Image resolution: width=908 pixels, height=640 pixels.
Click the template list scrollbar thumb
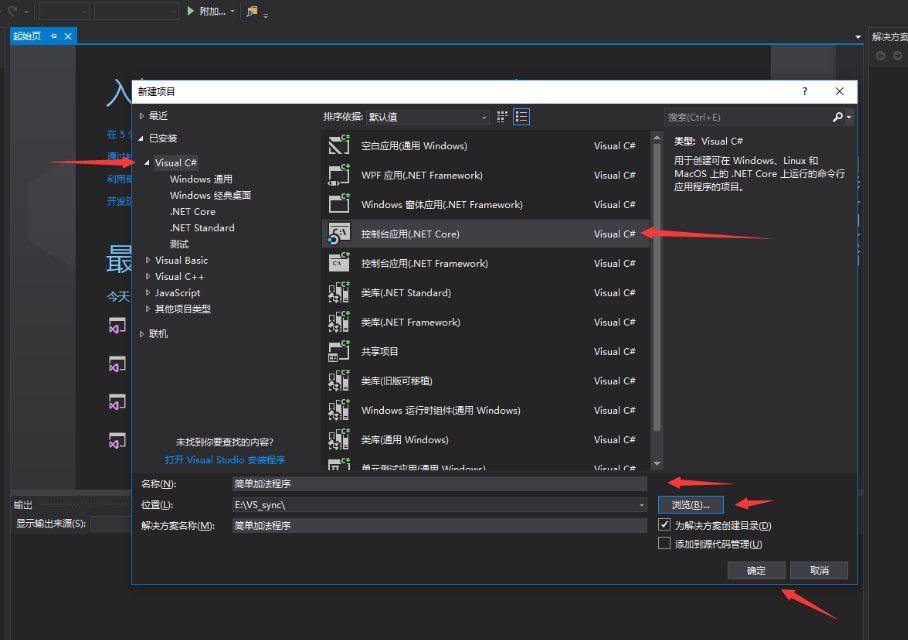(x=657, y=287)
